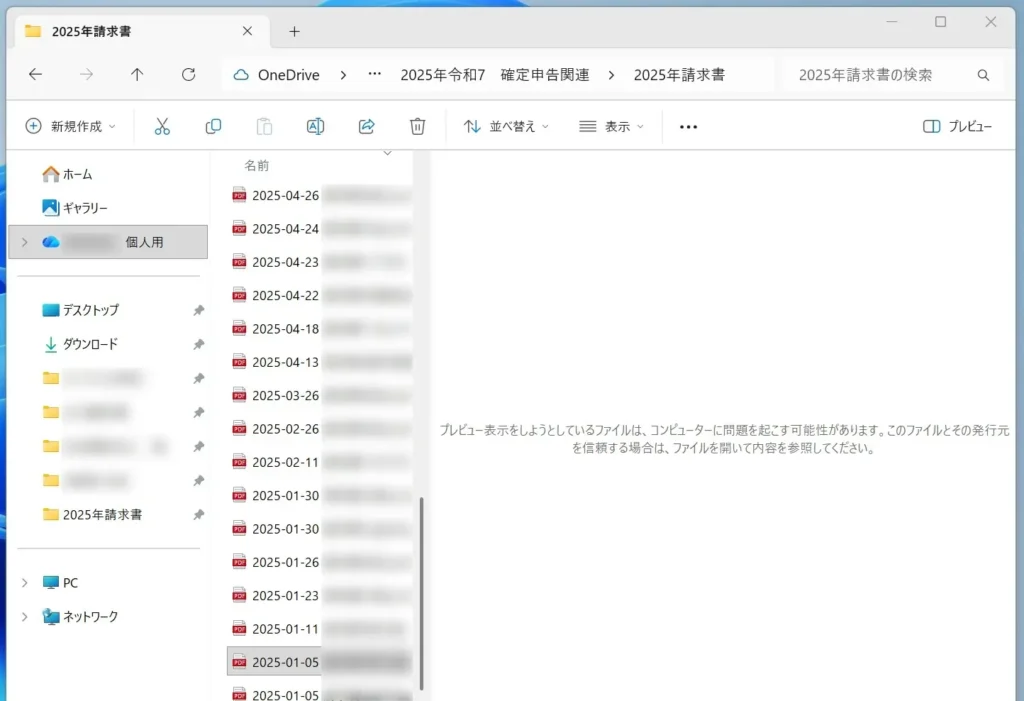Click the file list vertical scrollbar
Screen dimensions: 1024x701
point(421,592)
